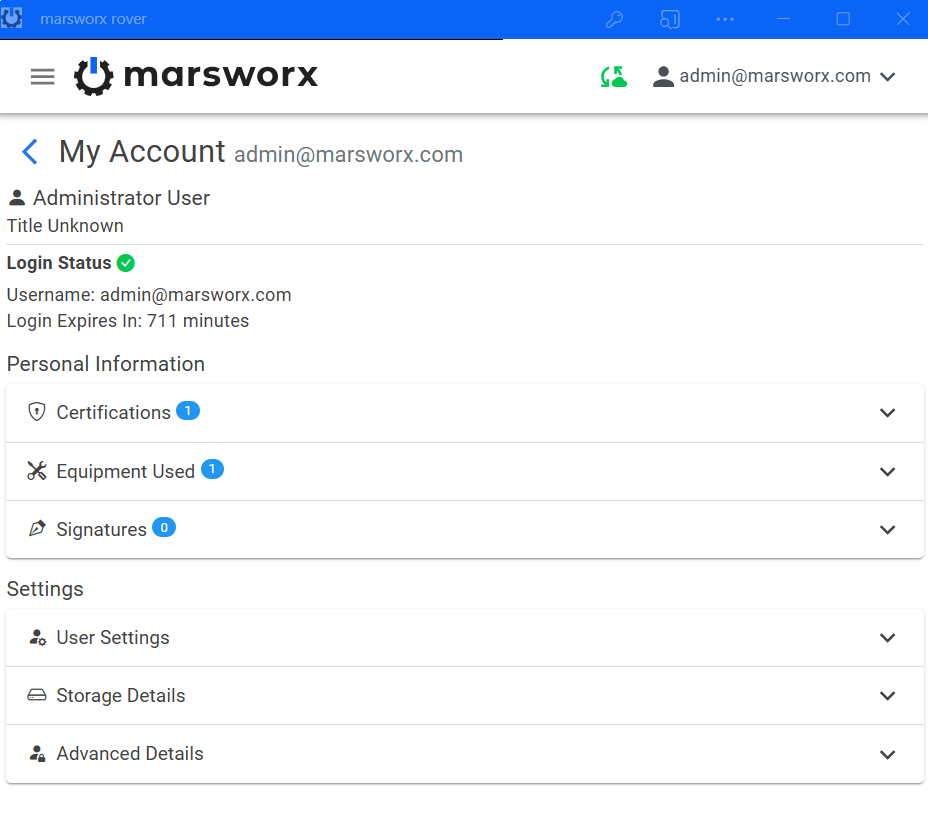The height and width of the screenshot is (819, 928).
Task: Expand the Storage Details panel chevron
Action: coord(887,696)
